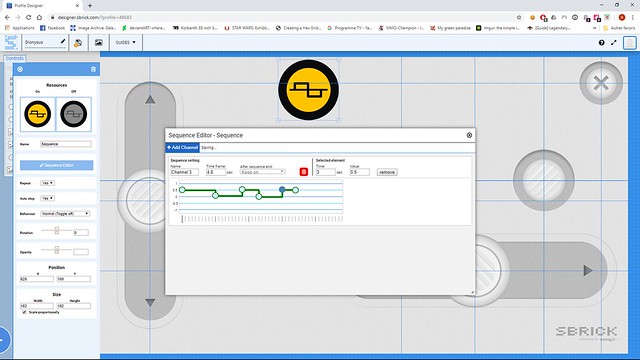
Task: Click the Size Height field
Action: pyautogui.click(x=73, y=306)
